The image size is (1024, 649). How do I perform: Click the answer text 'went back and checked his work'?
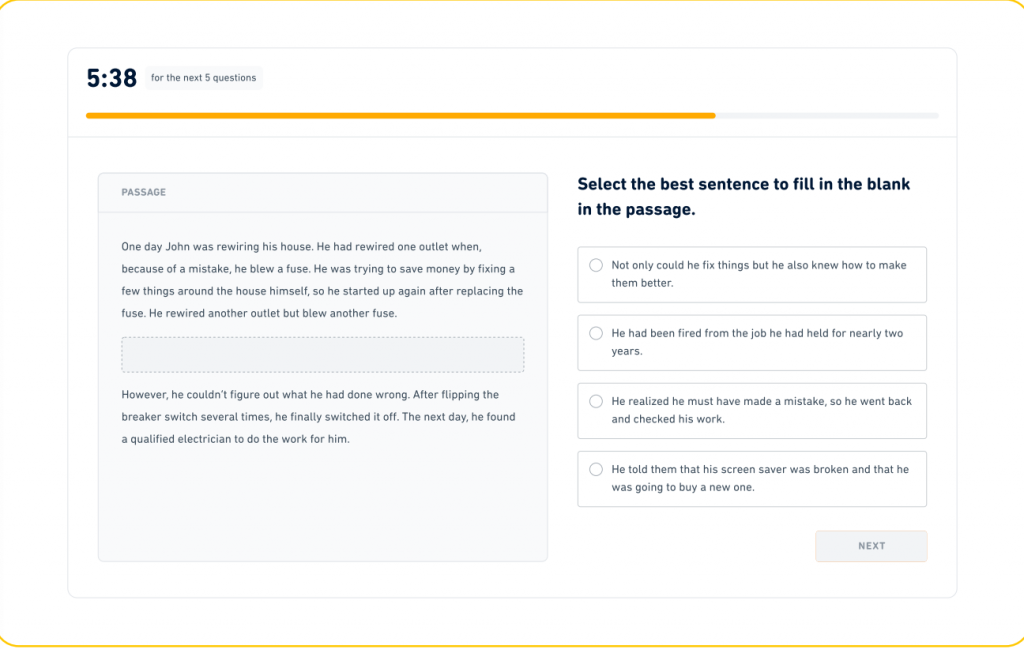[x=760, y=410]
